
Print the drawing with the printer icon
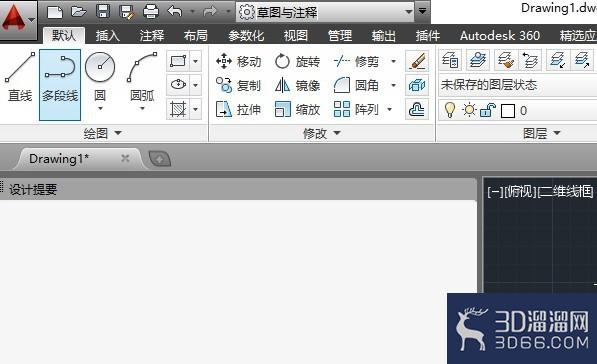151,12
